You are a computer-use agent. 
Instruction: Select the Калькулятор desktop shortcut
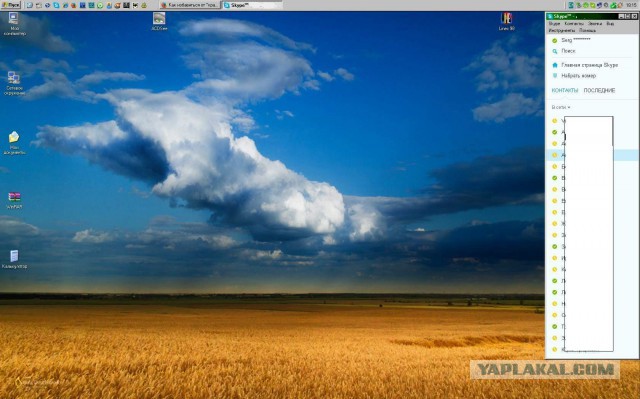tap(14, 259)
